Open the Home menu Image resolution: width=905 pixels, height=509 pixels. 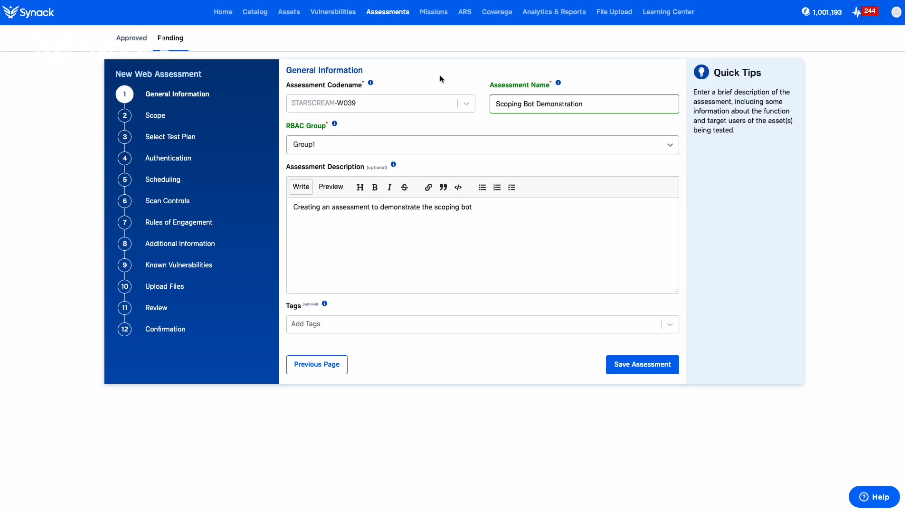[223, 12]
